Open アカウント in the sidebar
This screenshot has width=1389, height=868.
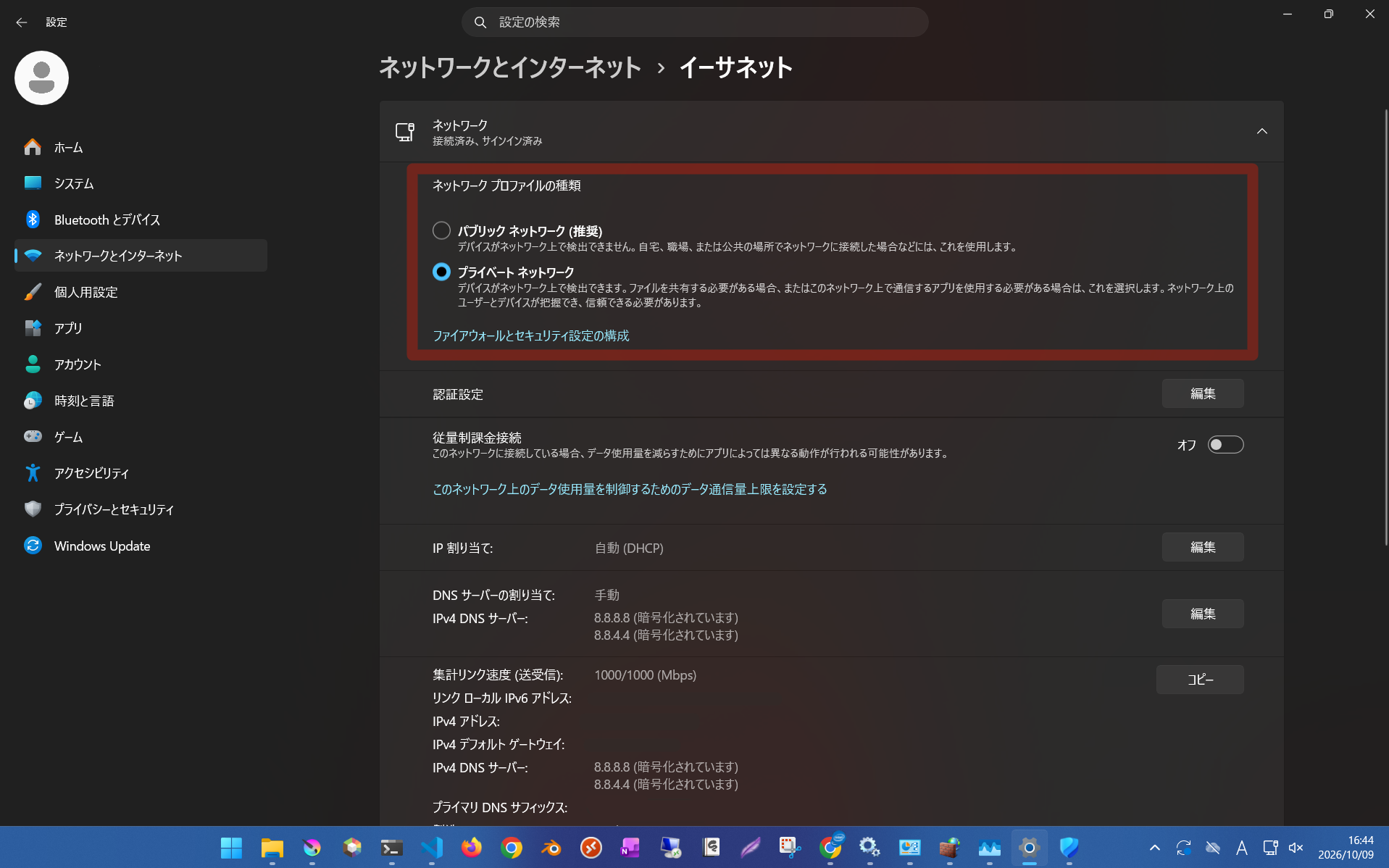tap(141, 364)
